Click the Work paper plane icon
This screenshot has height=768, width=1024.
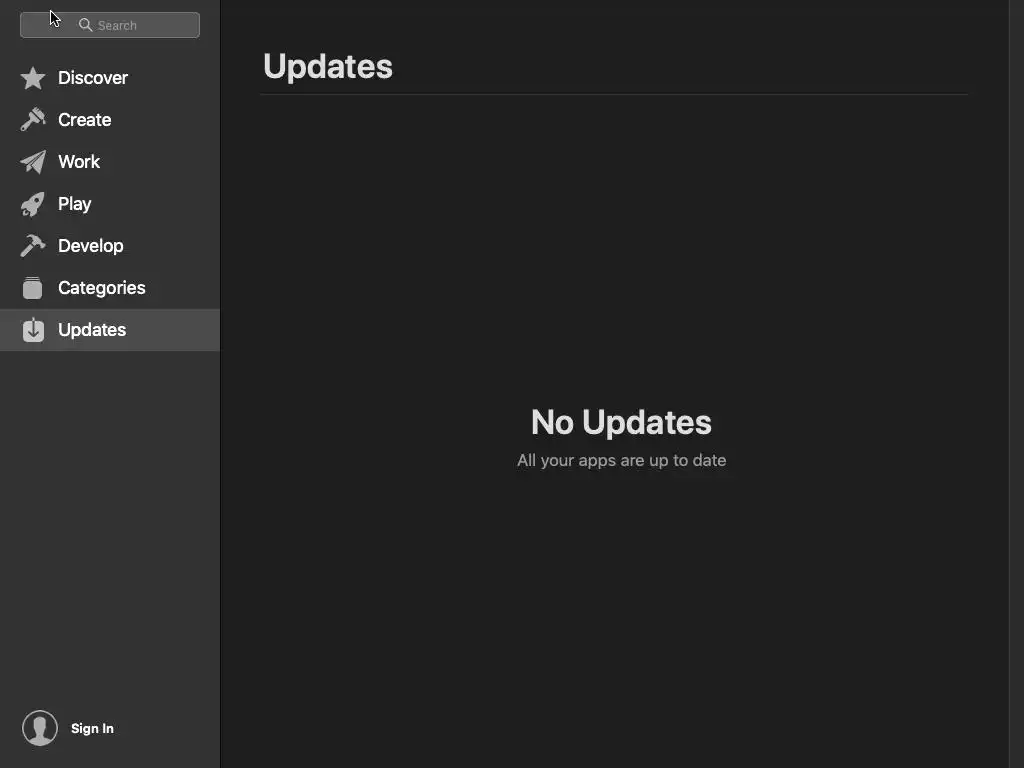tap(33, 162)
